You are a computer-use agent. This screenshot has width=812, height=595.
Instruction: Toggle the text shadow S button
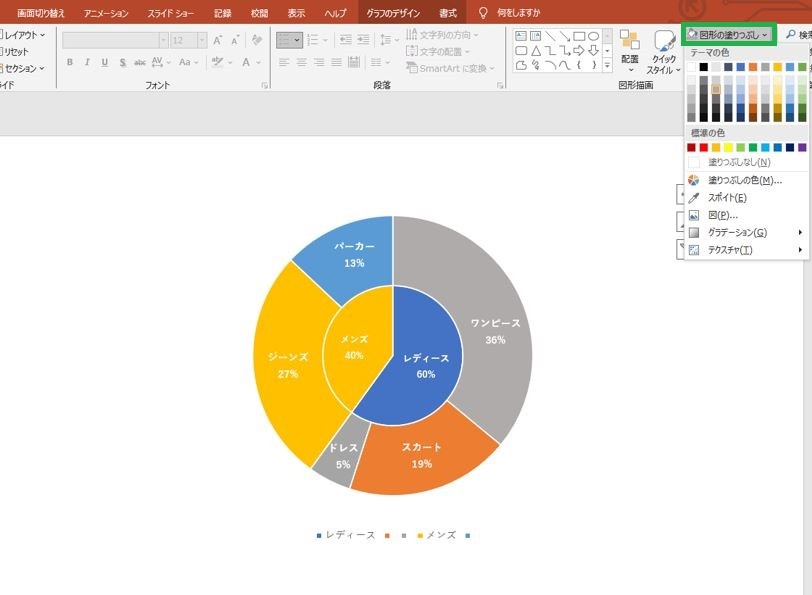(x=122, y=63)
